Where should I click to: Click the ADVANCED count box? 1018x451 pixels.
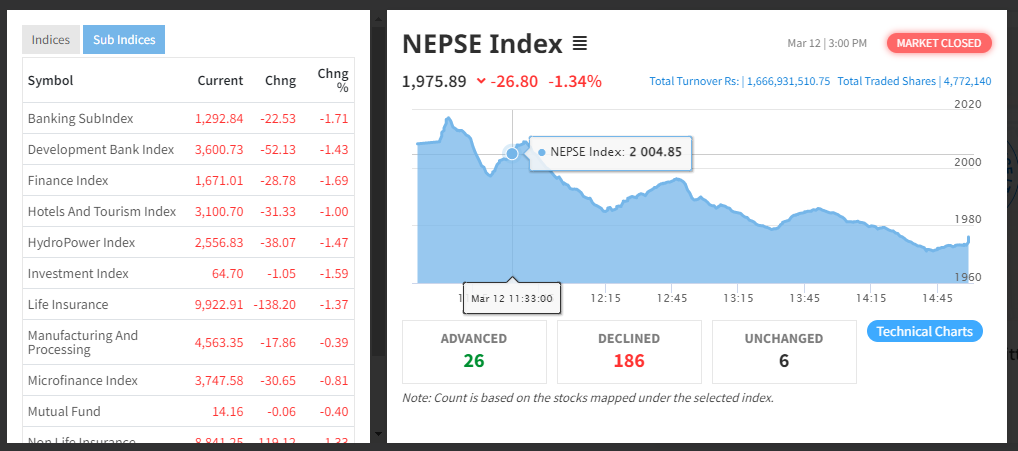pyautogui.click(x=474, y=351)
